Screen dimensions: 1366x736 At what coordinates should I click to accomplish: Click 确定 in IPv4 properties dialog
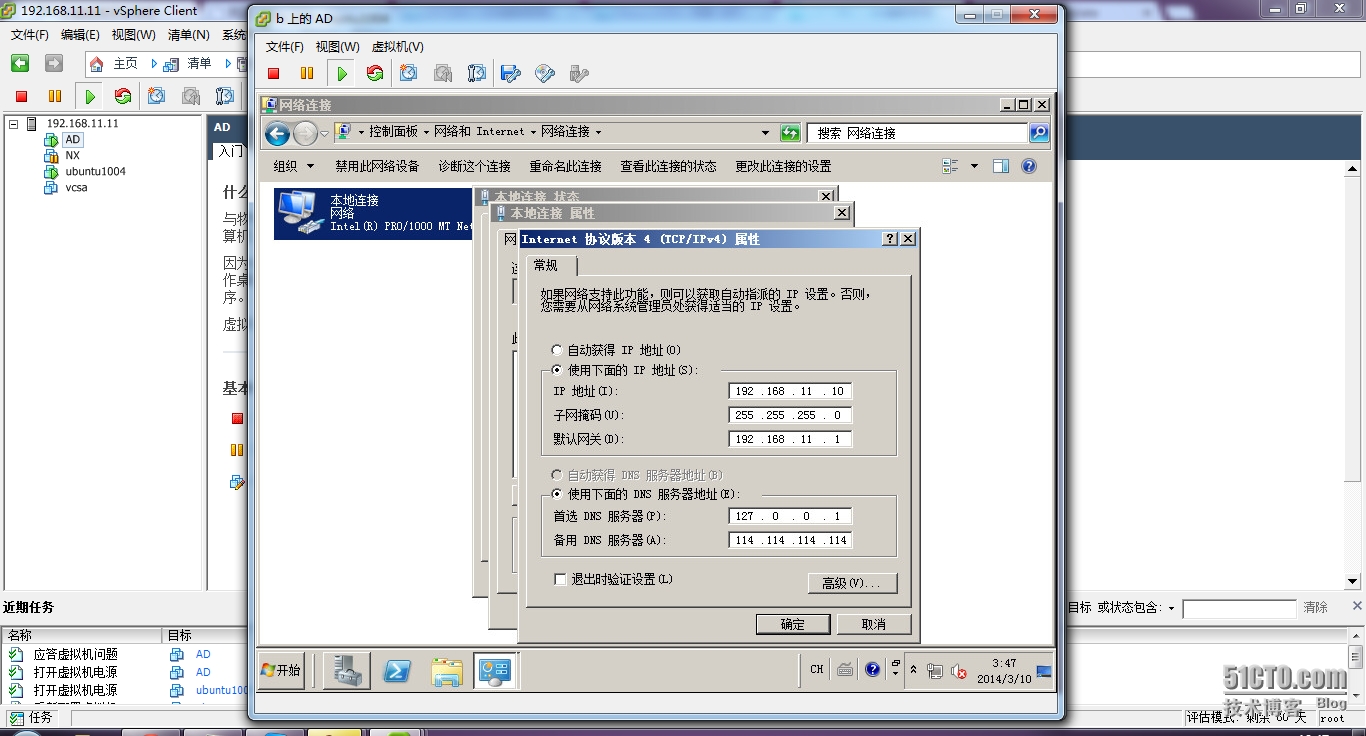point(793,624)
